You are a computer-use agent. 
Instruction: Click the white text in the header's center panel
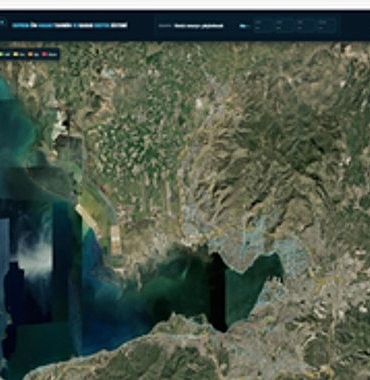[x=199, y=26]
